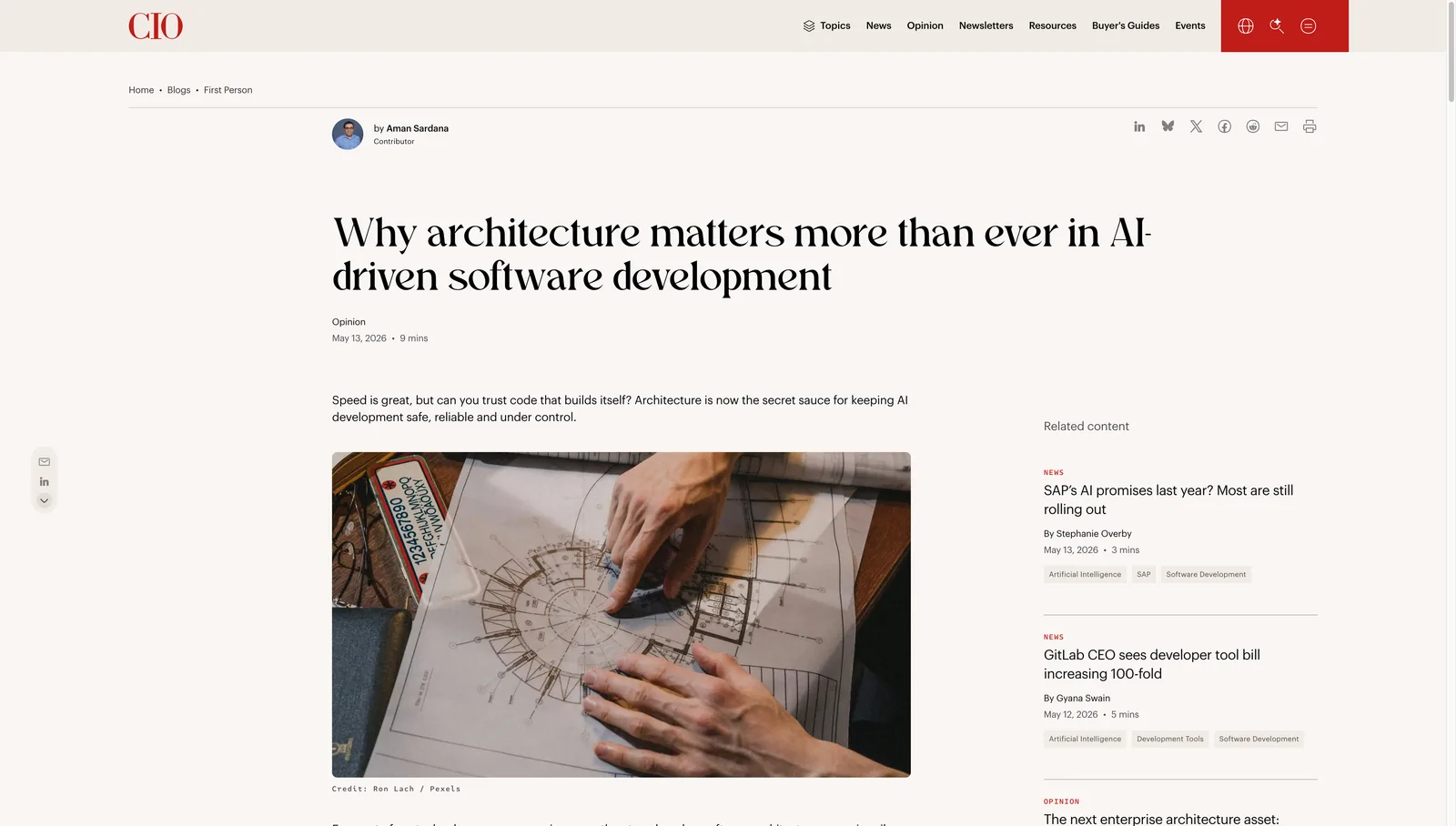Click the article headline text
The height and width of the screenshot is (826, 1456).
click(742, 255)
